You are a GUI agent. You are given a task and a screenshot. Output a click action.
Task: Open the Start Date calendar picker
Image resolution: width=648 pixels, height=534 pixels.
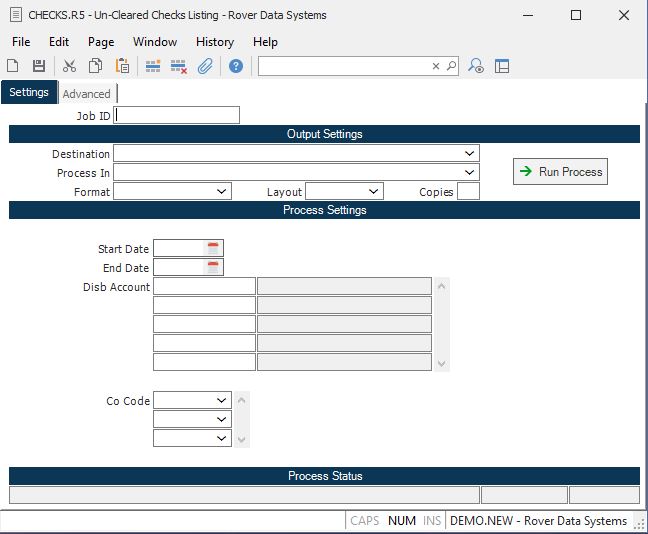(x=213, y=248)
